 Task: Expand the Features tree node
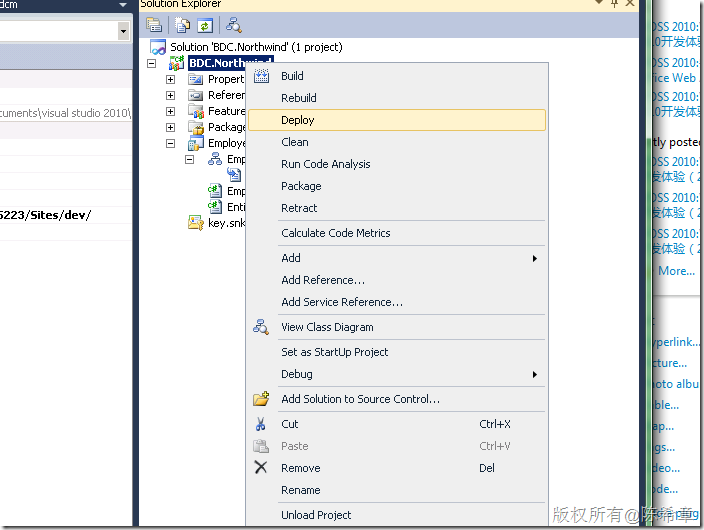click(171, 111)
